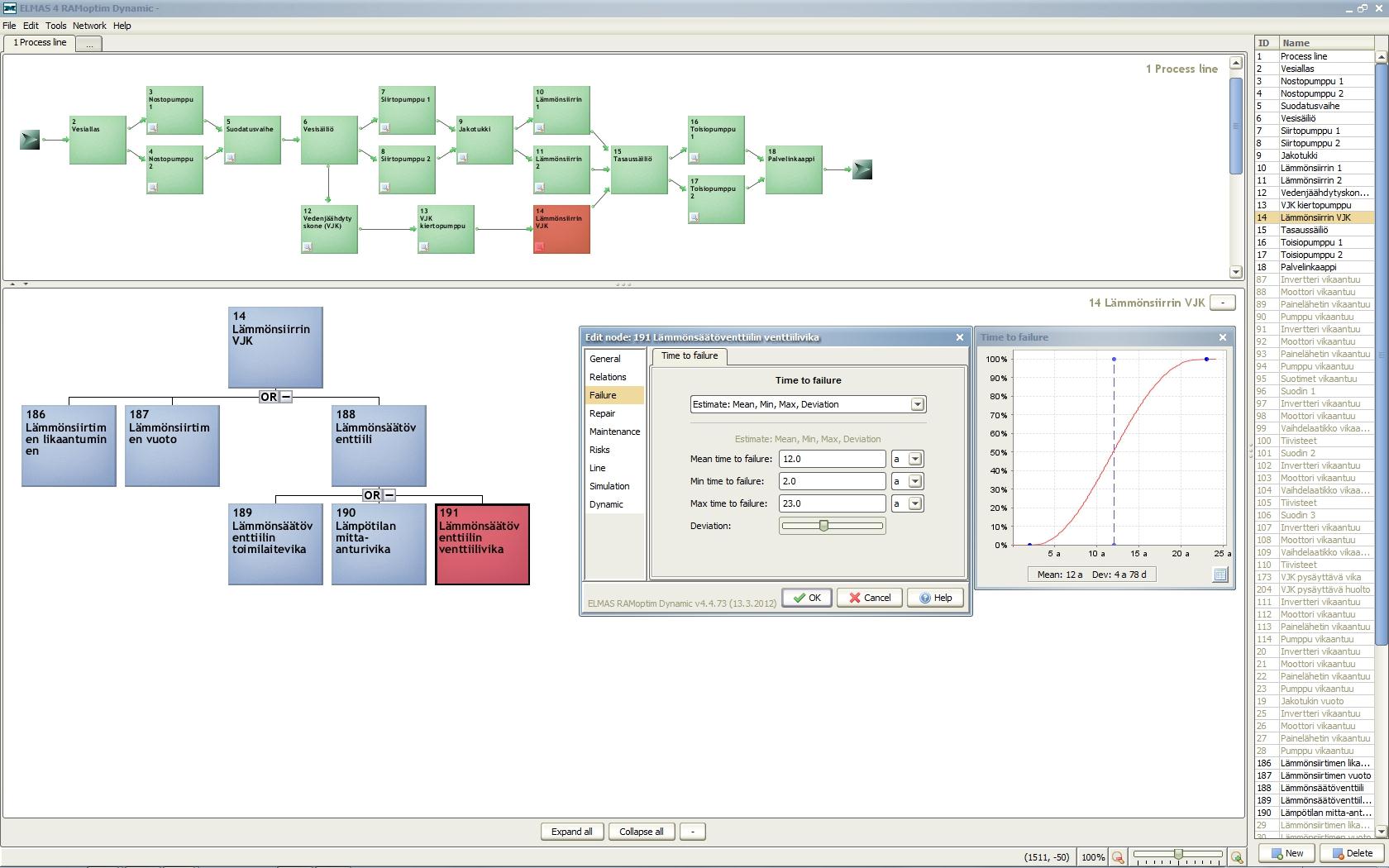1389x868 pixels.
Task: Open magnifier icon on Suodatusvaihe block
Action: click(x=231, y=157)
